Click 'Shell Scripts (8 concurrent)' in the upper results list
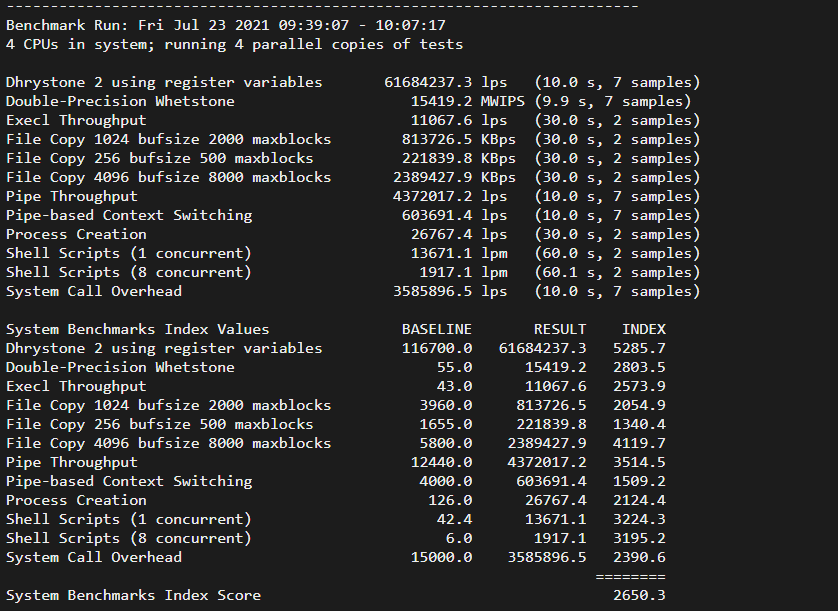Screen dimensions: 838x611 click(x=129, y=272)
